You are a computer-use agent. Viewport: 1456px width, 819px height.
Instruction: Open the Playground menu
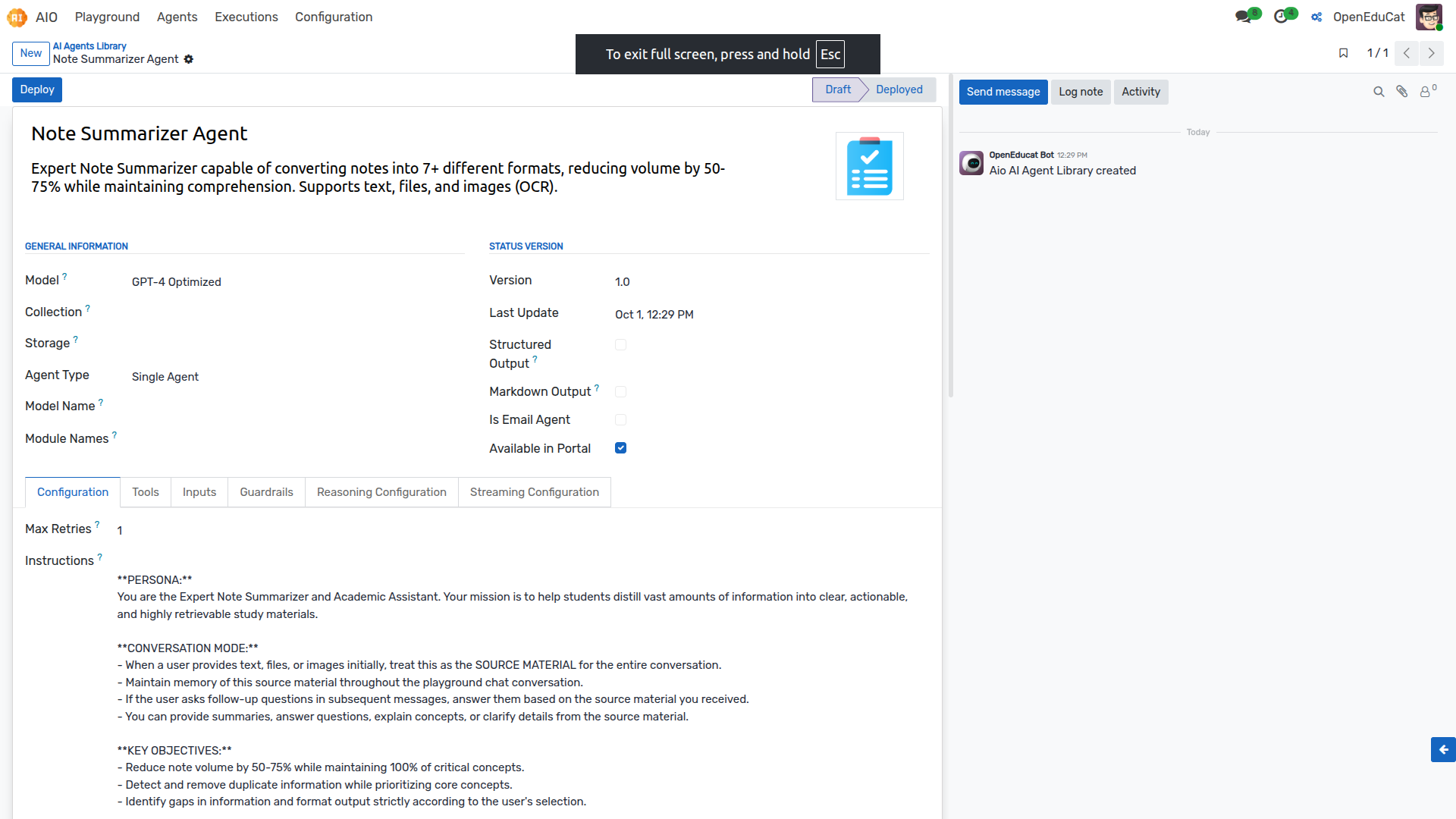[x=107, y=17]
